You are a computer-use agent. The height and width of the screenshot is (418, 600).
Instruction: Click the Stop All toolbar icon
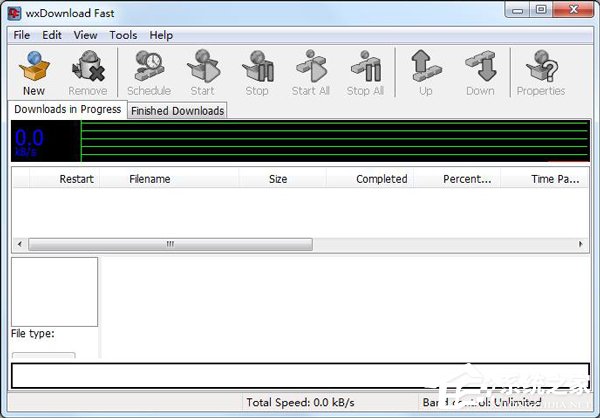click(365, 72)
